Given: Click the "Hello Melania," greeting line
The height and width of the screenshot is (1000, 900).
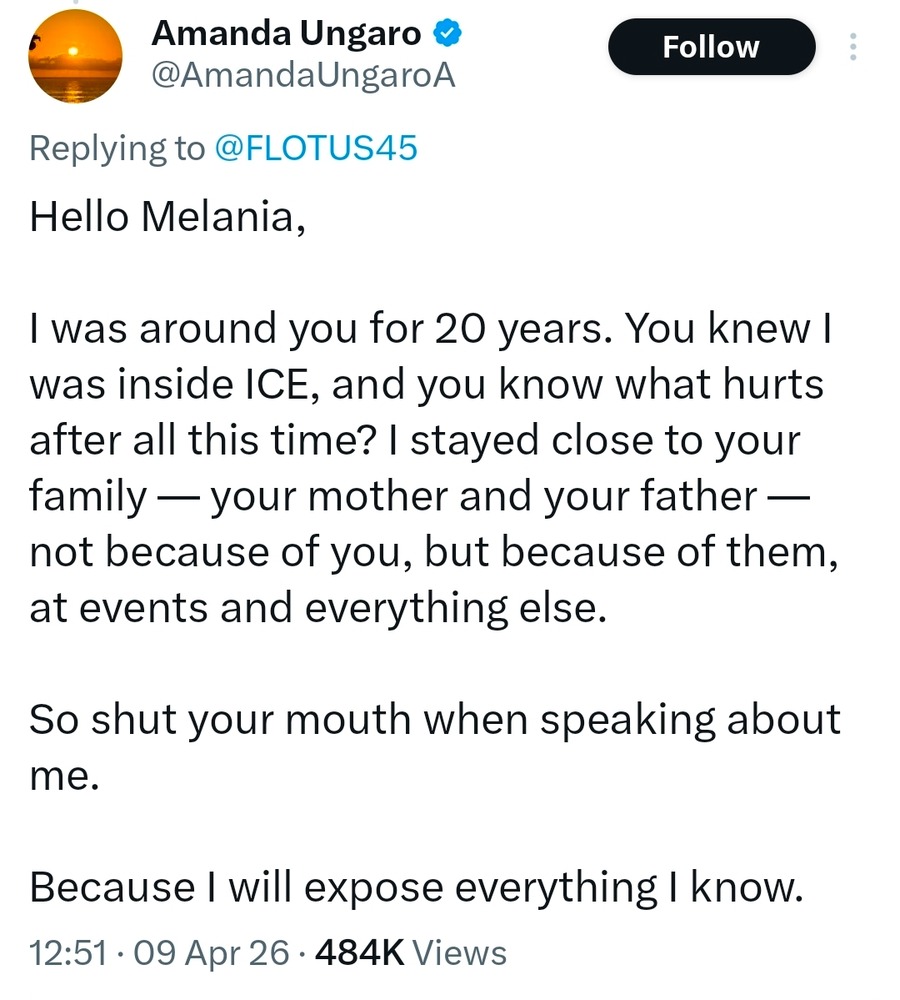Looking at the screenshot, I should pyautogui.click(x=166, y=216).
